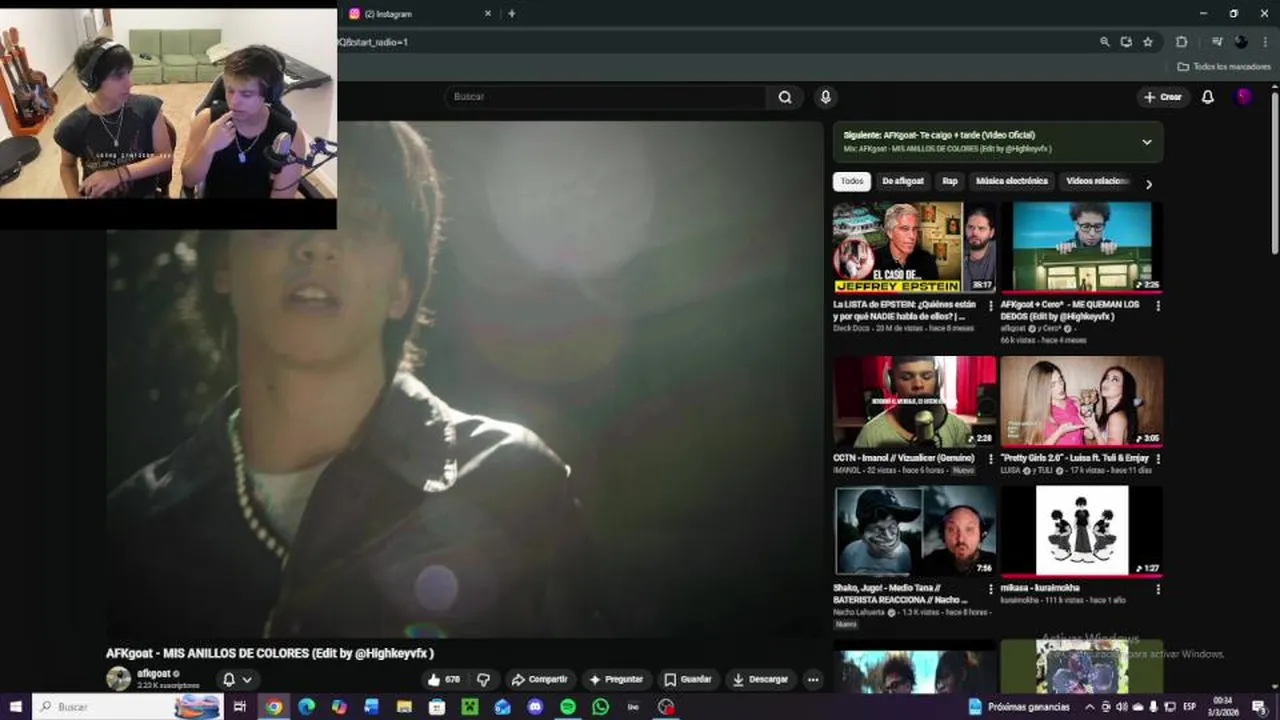Open Chrome zoom magnifier in address bar
Viewport: 1280px width, 720px height.
[1104, 42]
